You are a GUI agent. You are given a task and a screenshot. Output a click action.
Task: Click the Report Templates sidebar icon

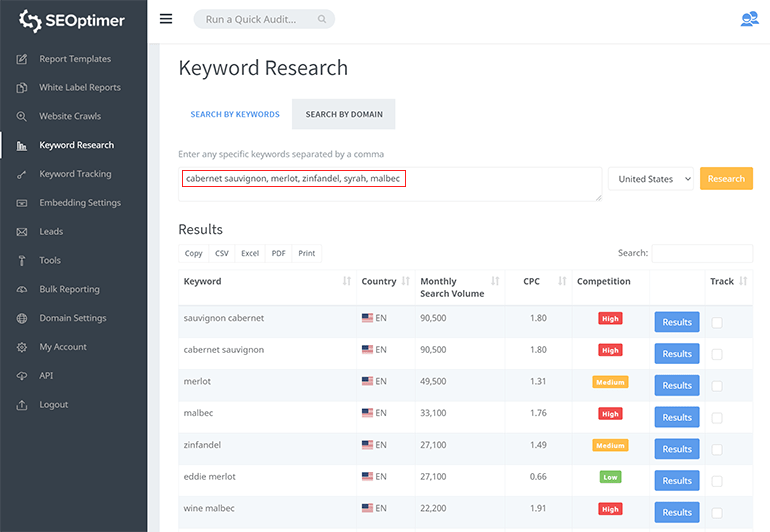(22, 59)
